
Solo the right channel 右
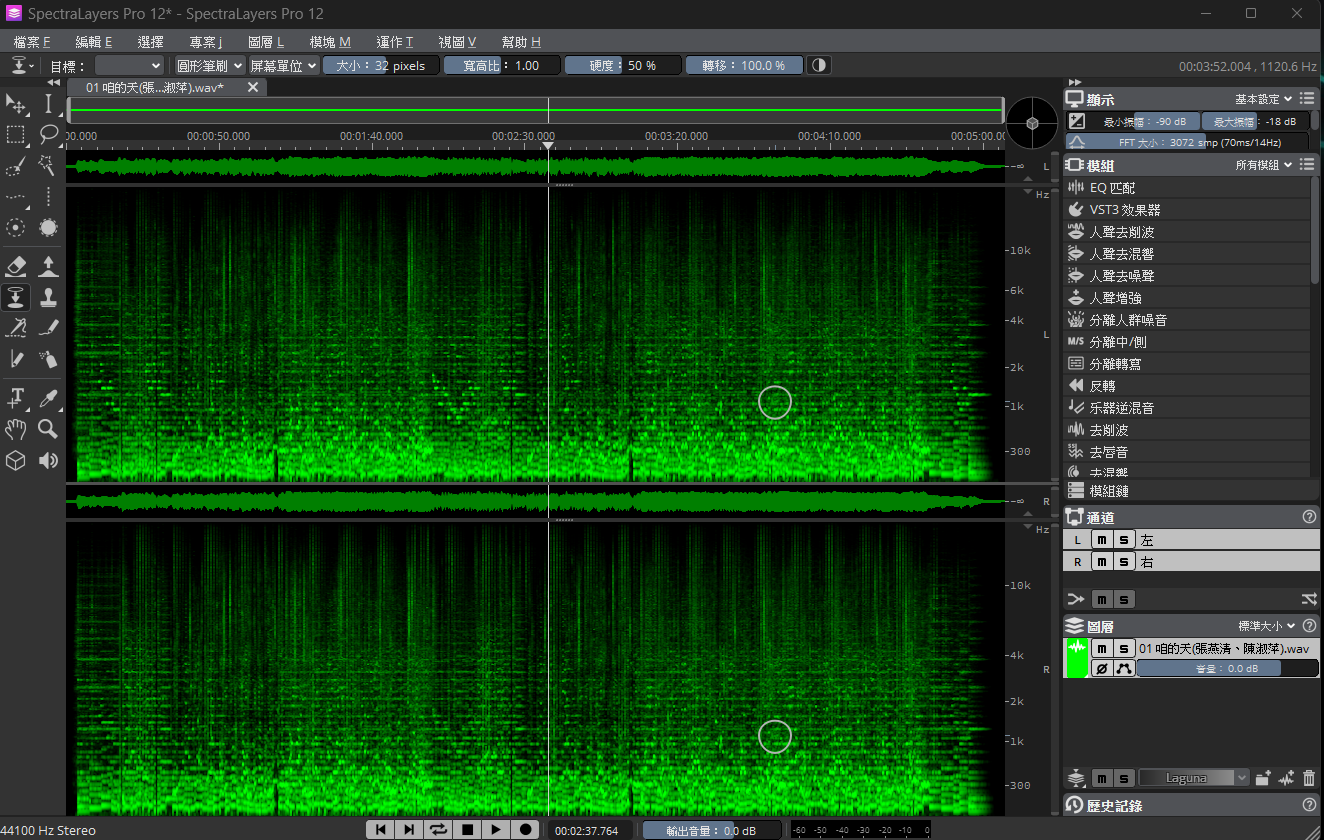pyautogui.click(x=1124, y=562)
